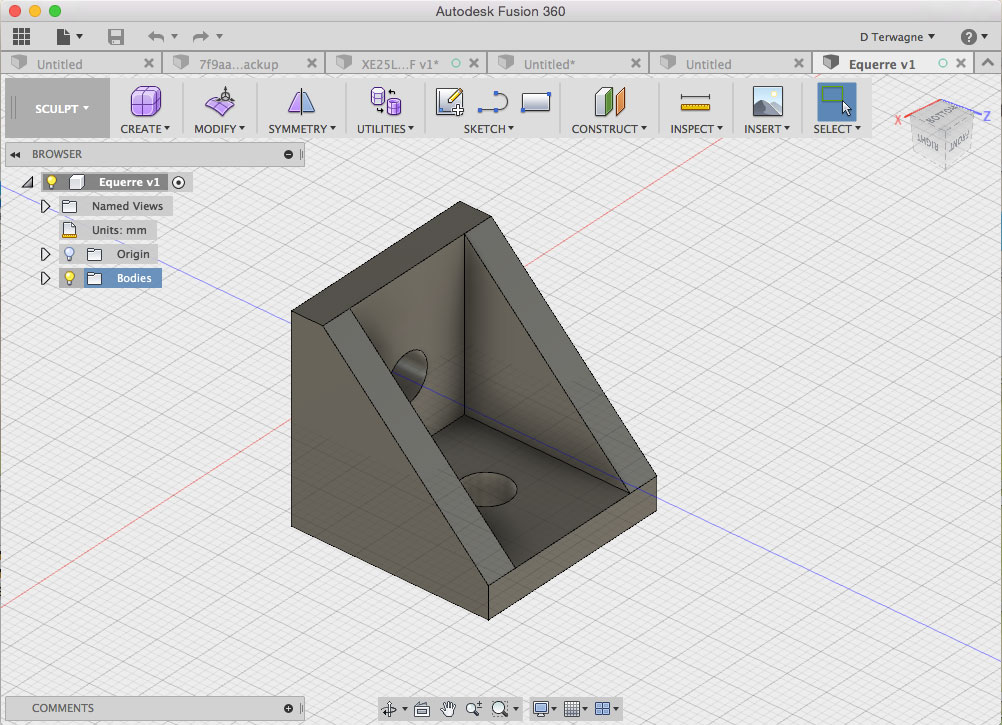Viewport: 1002px width, 725px height.
Task: Open the Help question mark icon
Action: tap(968, 37)
